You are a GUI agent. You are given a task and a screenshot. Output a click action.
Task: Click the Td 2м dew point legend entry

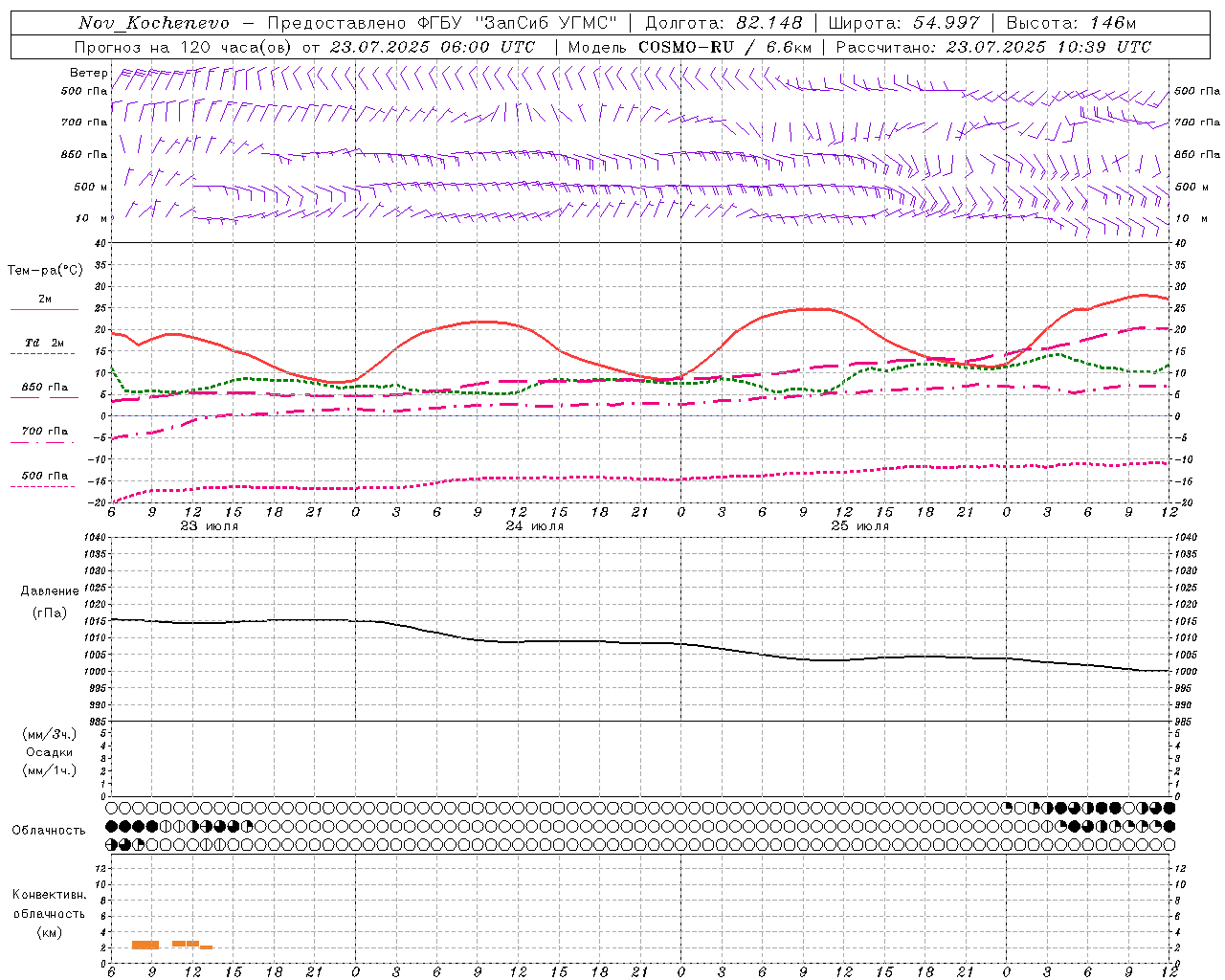click(45, 343)
